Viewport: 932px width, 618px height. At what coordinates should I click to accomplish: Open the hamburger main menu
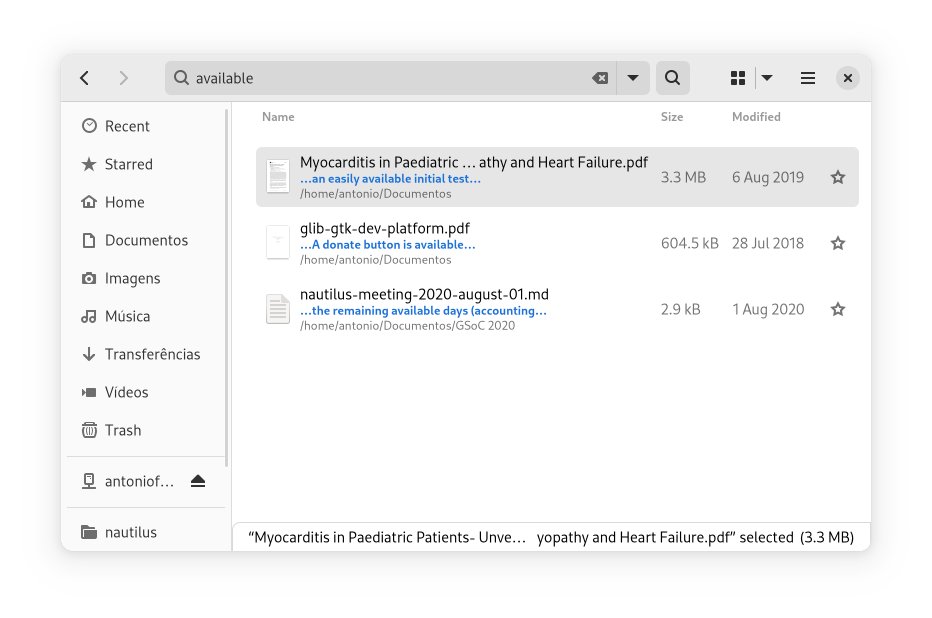[x=807, y=77]
